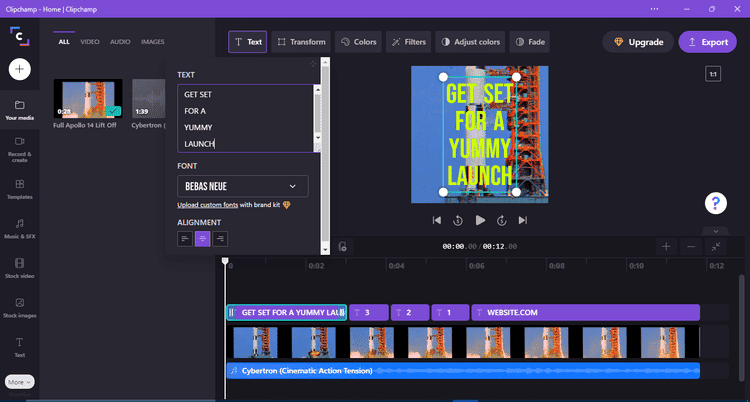
Task: Expand the More sidebar options
Action: tap(19, 381)
